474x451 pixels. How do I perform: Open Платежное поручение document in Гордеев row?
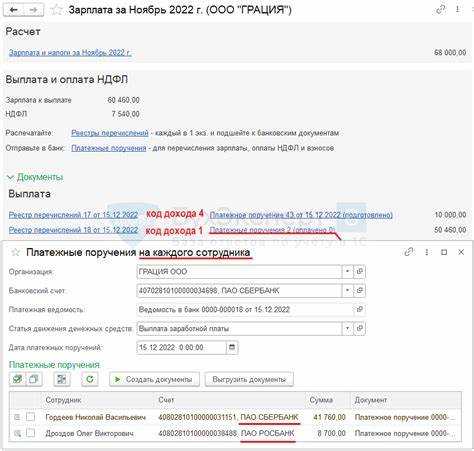click(x=405, y=417)
